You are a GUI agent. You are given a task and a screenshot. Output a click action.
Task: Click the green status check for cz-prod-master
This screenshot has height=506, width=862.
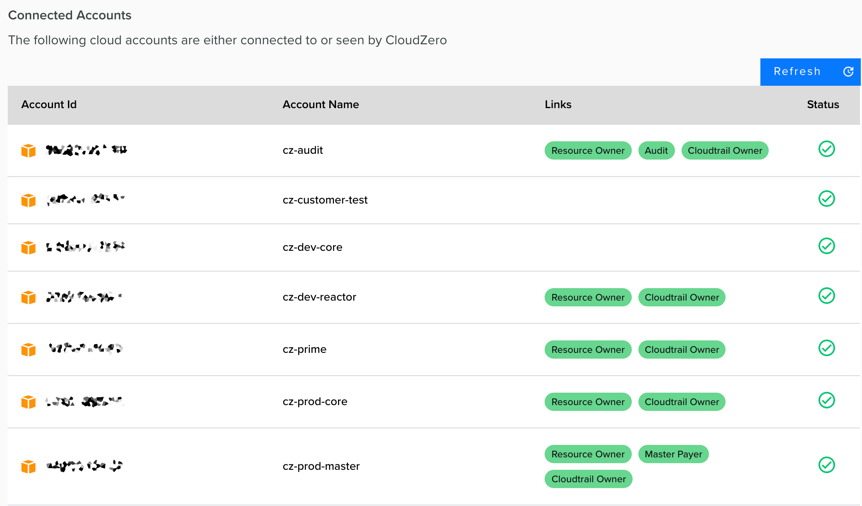point(826,465)
